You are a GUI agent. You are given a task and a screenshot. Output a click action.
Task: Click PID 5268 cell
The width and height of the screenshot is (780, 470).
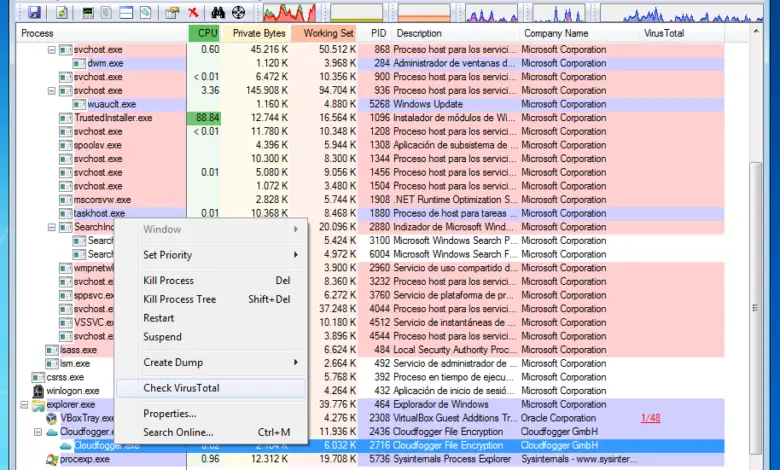click(x=380, y=104)
